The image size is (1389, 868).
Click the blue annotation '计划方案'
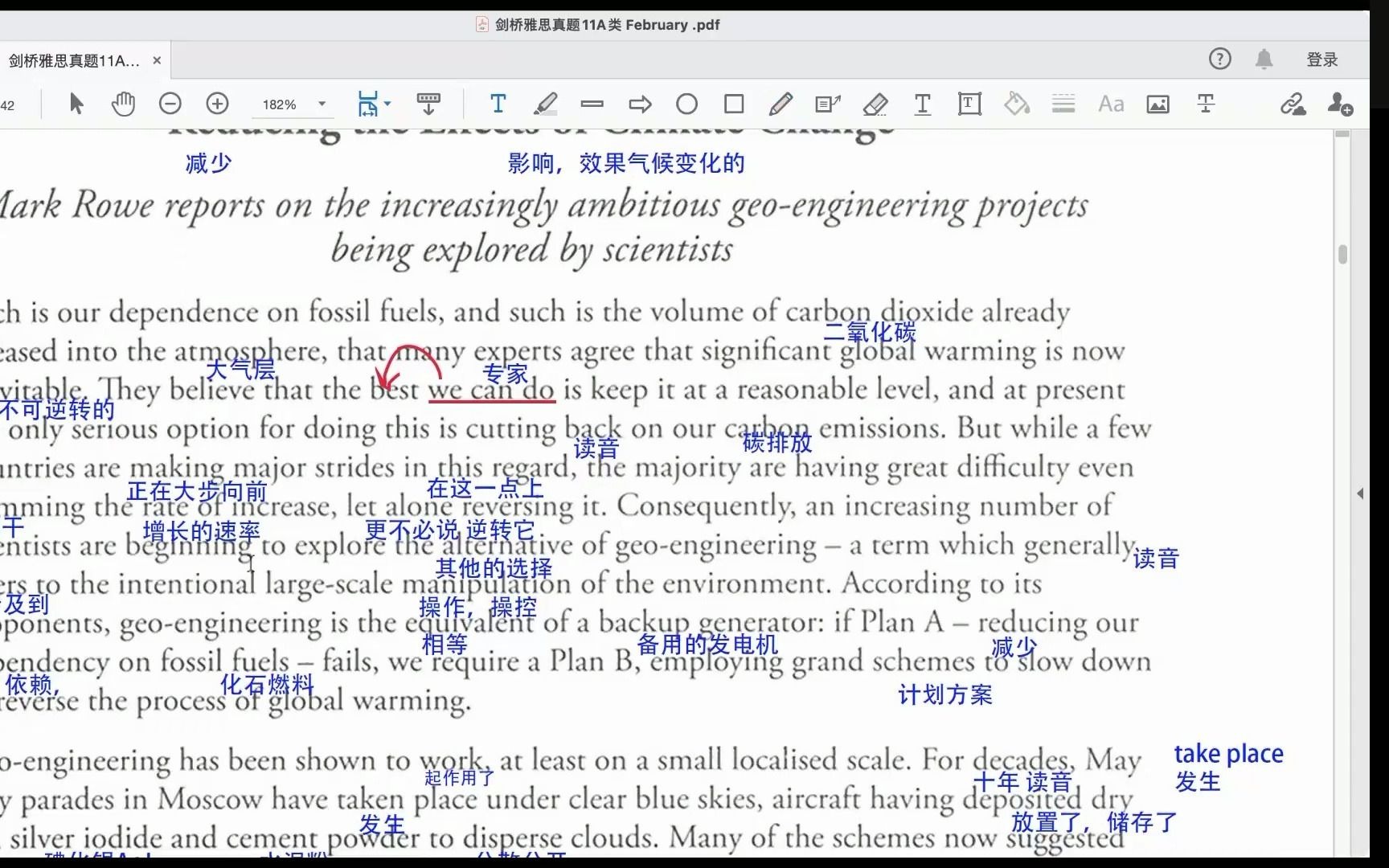click(x=945, y=694)
